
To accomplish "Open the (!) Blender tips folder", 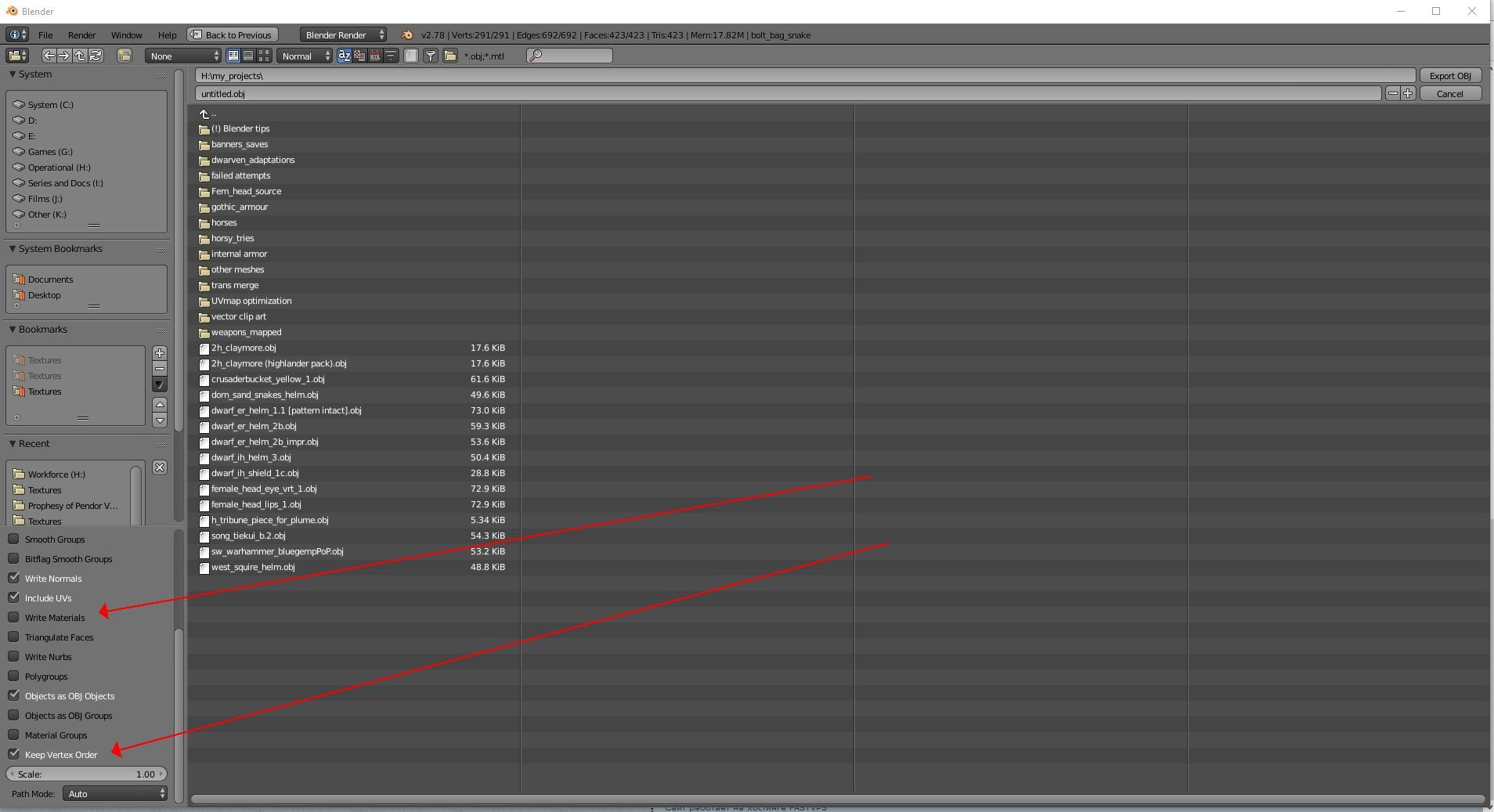I will pos(240,128).
